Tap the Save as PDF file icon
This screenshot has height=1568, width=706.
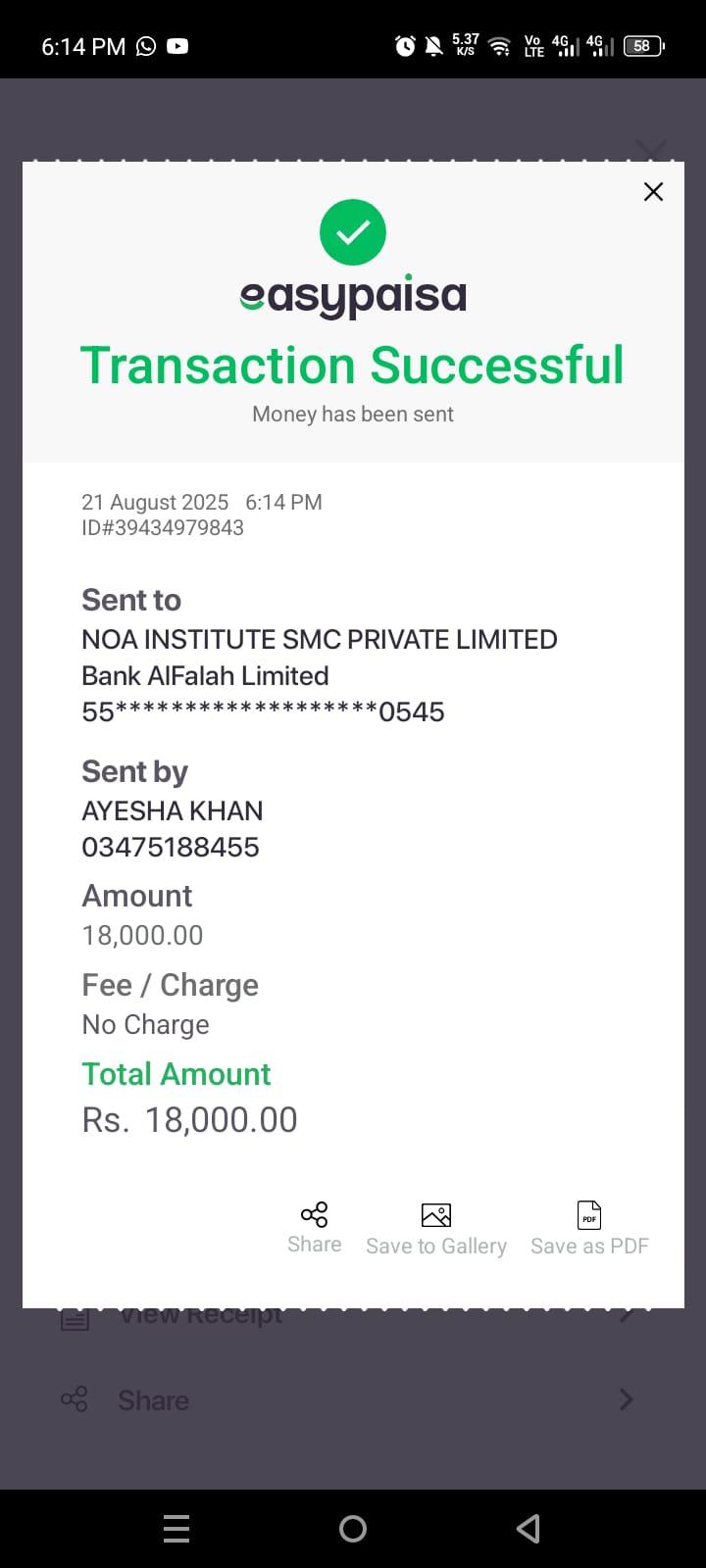pyautogui.click(x=589, y=1215)
